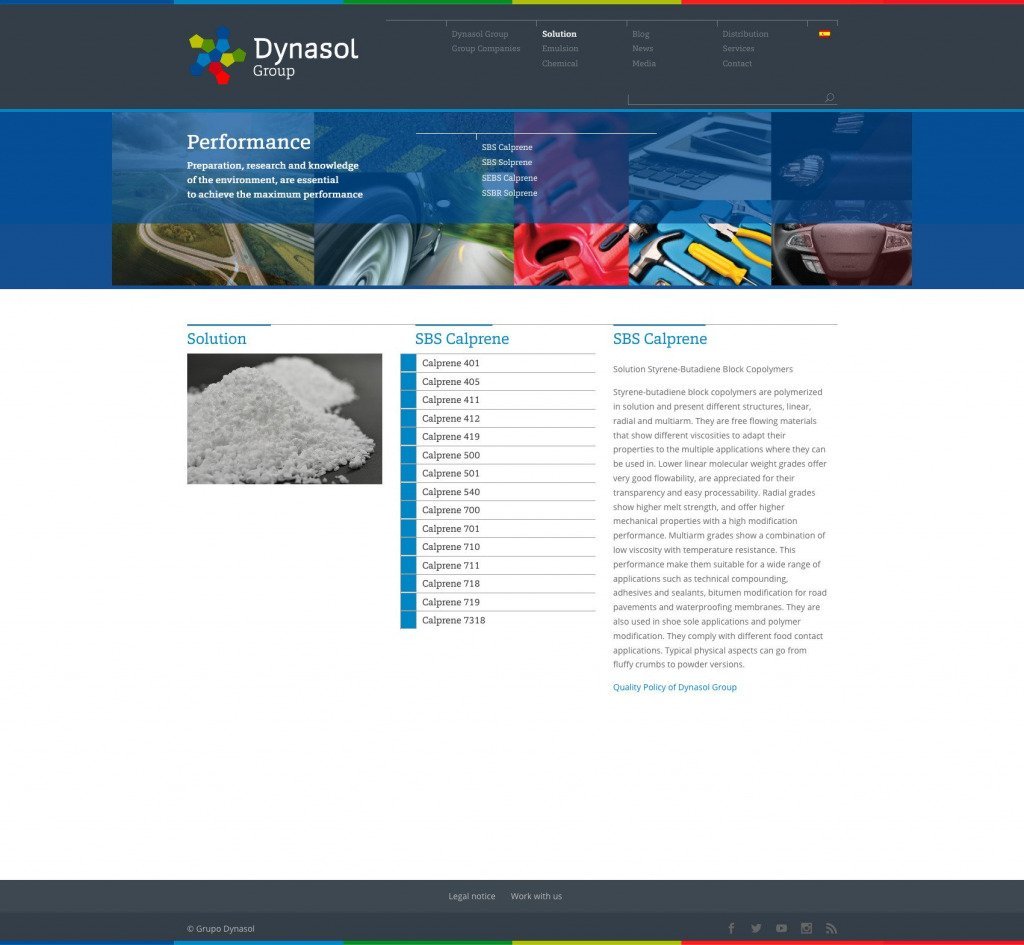Go to the Blog menu item
This screenshot has height=945, width=1024.
point(641,34)
